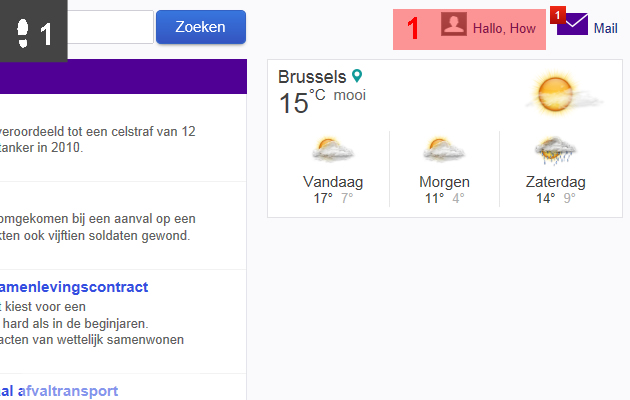This screenshot has height=400, width=630.
Task: Click the footstep step counter icon
Action: click(x=23, y=34)
